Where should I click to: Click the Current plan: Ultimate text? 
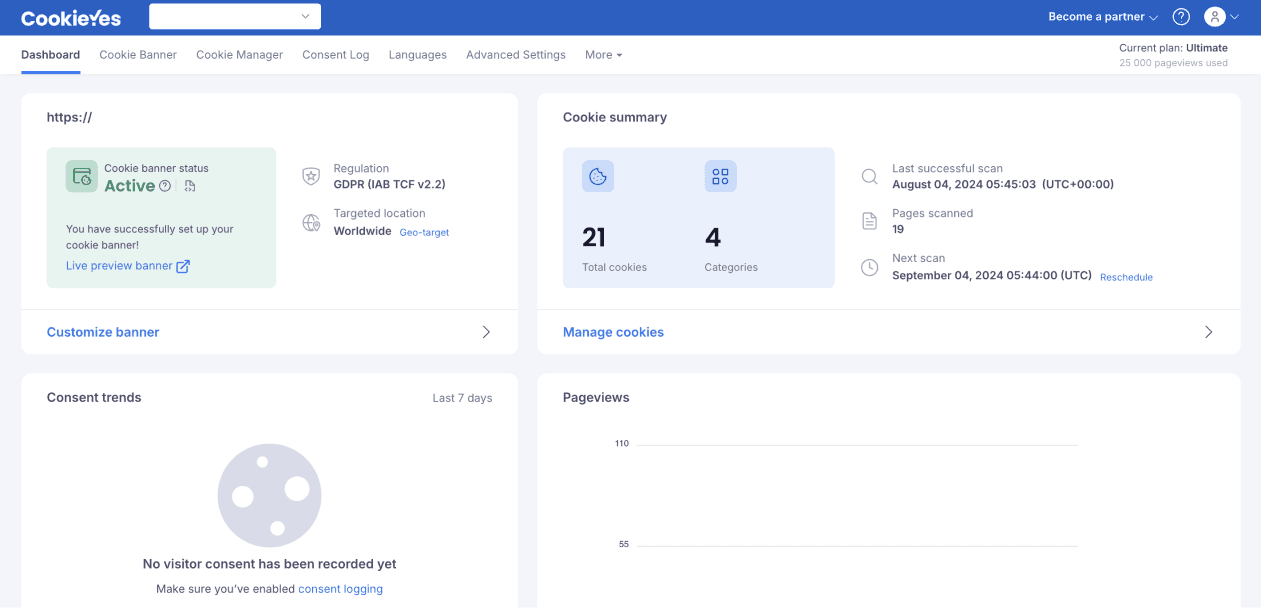pyautogui.click(x=1173, y=48)
